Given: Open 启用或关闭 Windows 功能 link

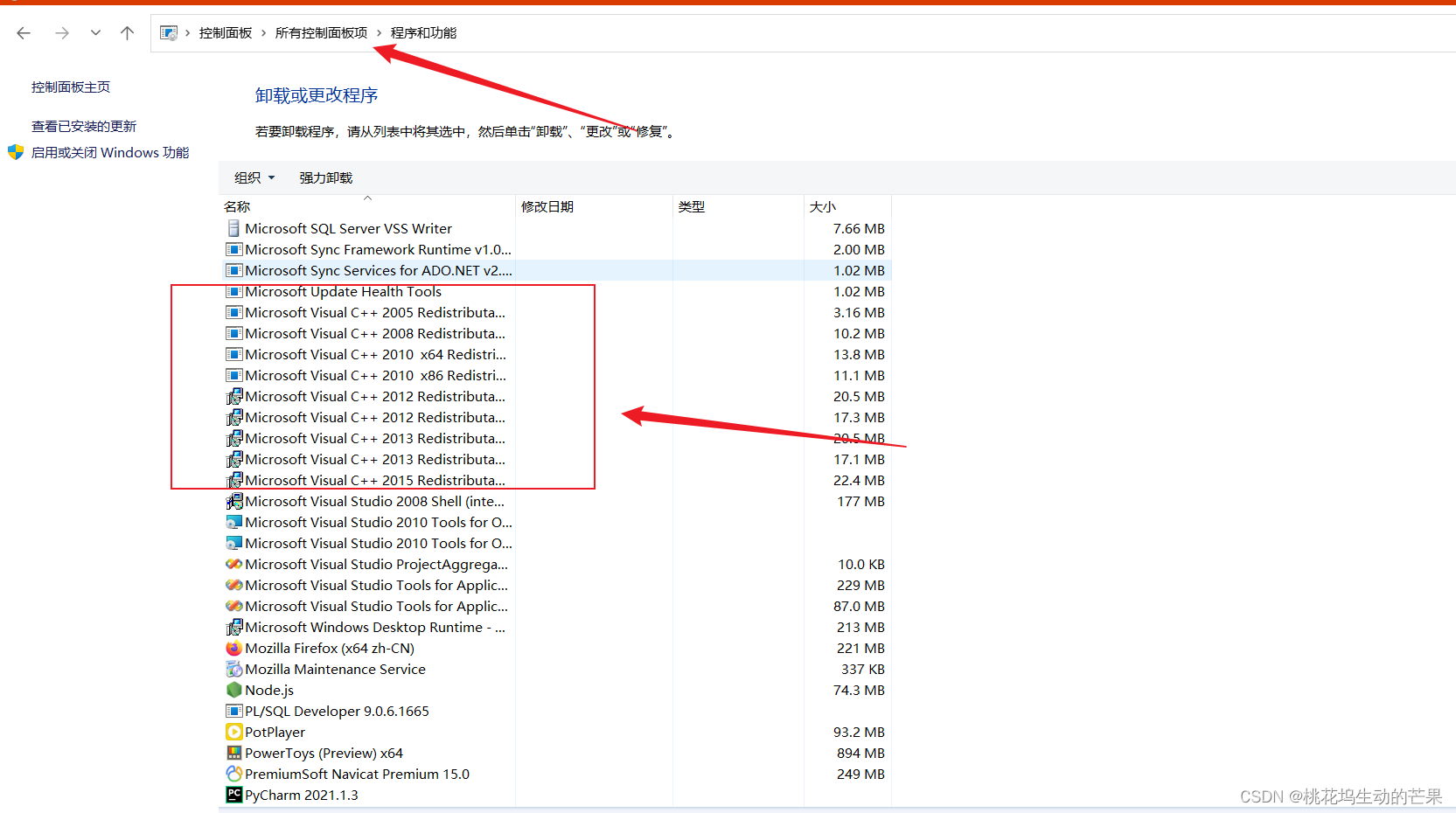Looking at the screenshot, I should pos(110,153).
